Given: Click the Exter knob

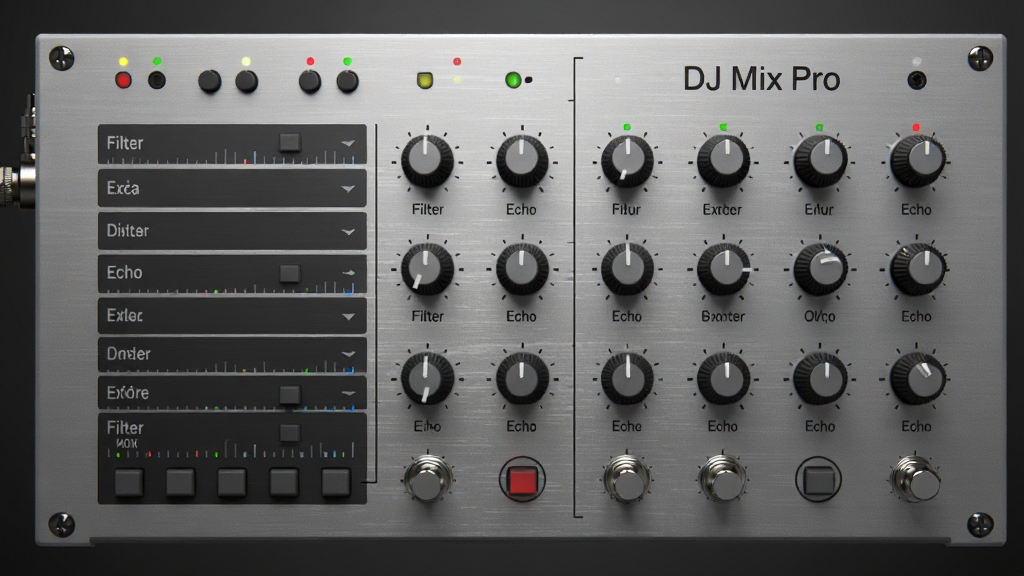Looking at the screenshot, I should point(723,161).
